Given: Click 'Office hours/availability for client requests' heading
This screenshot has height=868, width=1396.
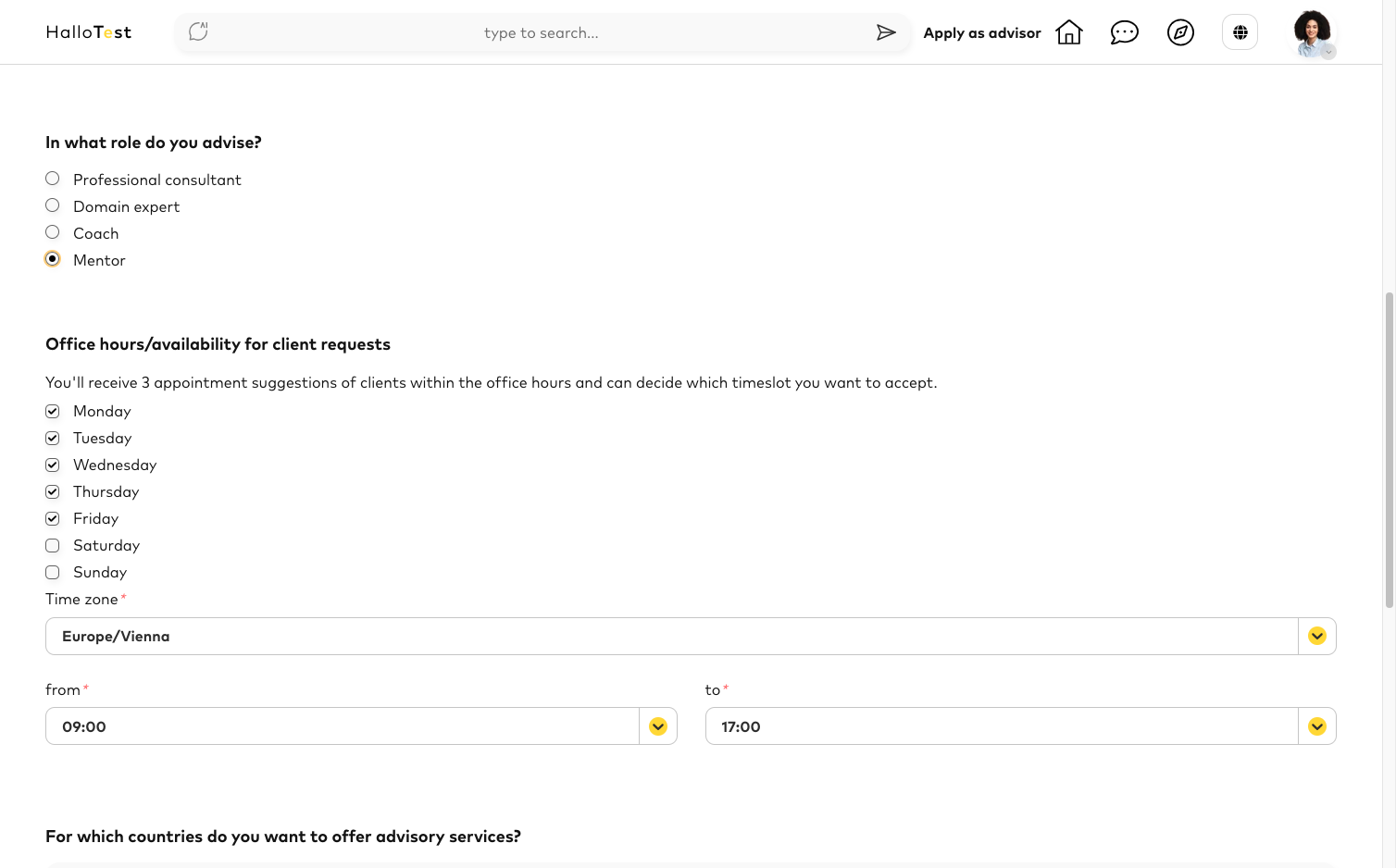Looking at the screenshot, I should [x=218, y=344].
